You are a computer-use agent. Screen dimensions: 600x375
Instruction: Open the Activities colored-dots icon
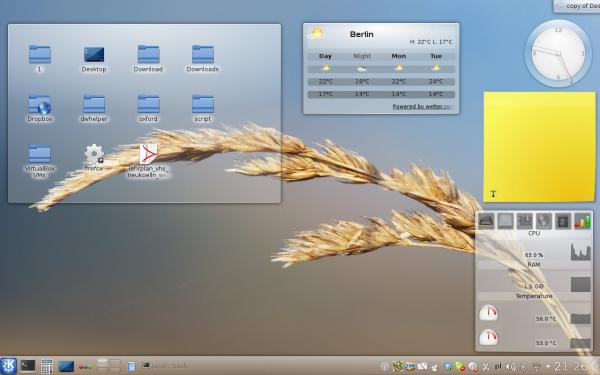(85, 367)
